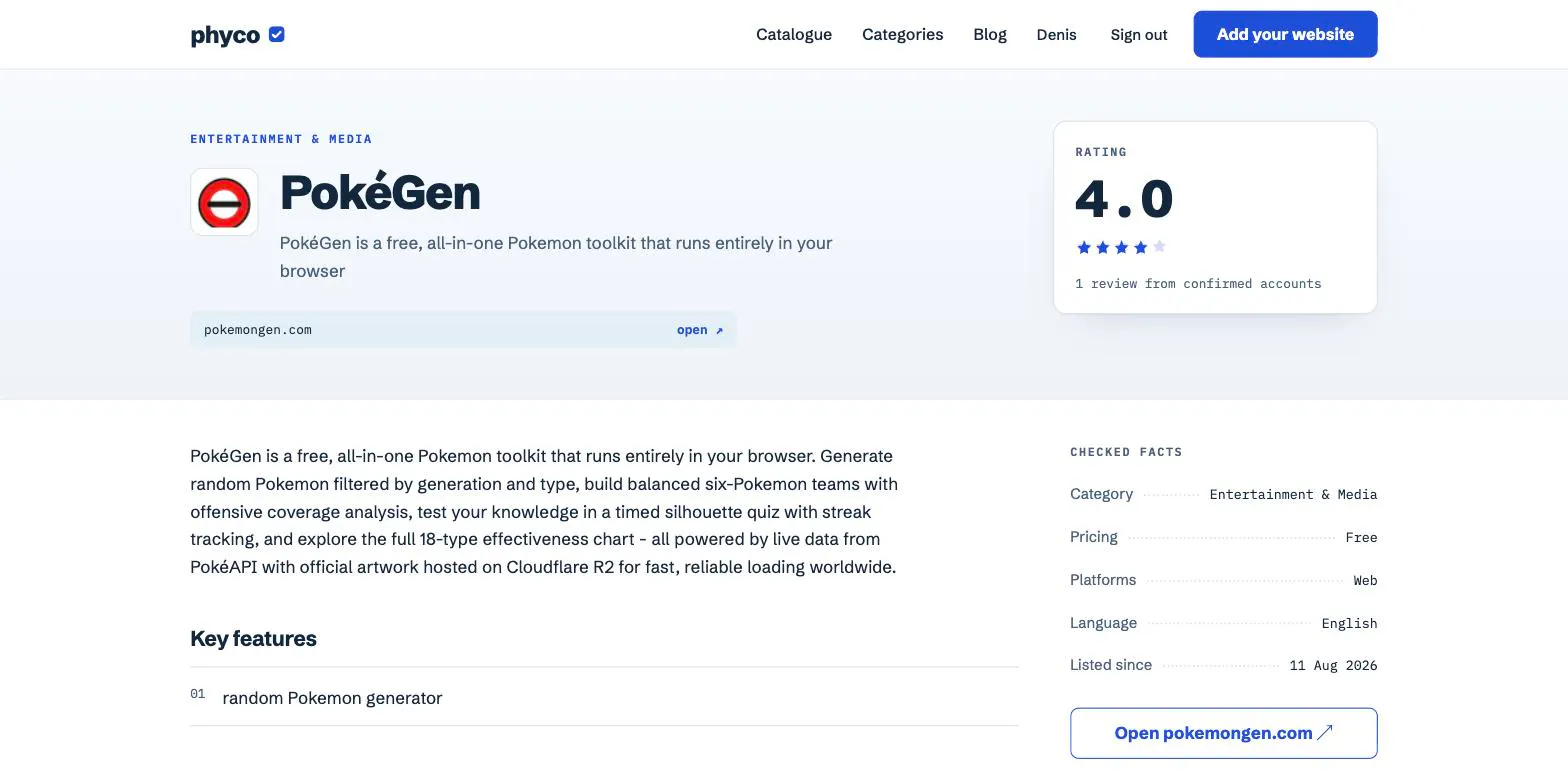Go to the Blog
The image size is (1568, 772).
pos(990,34)
